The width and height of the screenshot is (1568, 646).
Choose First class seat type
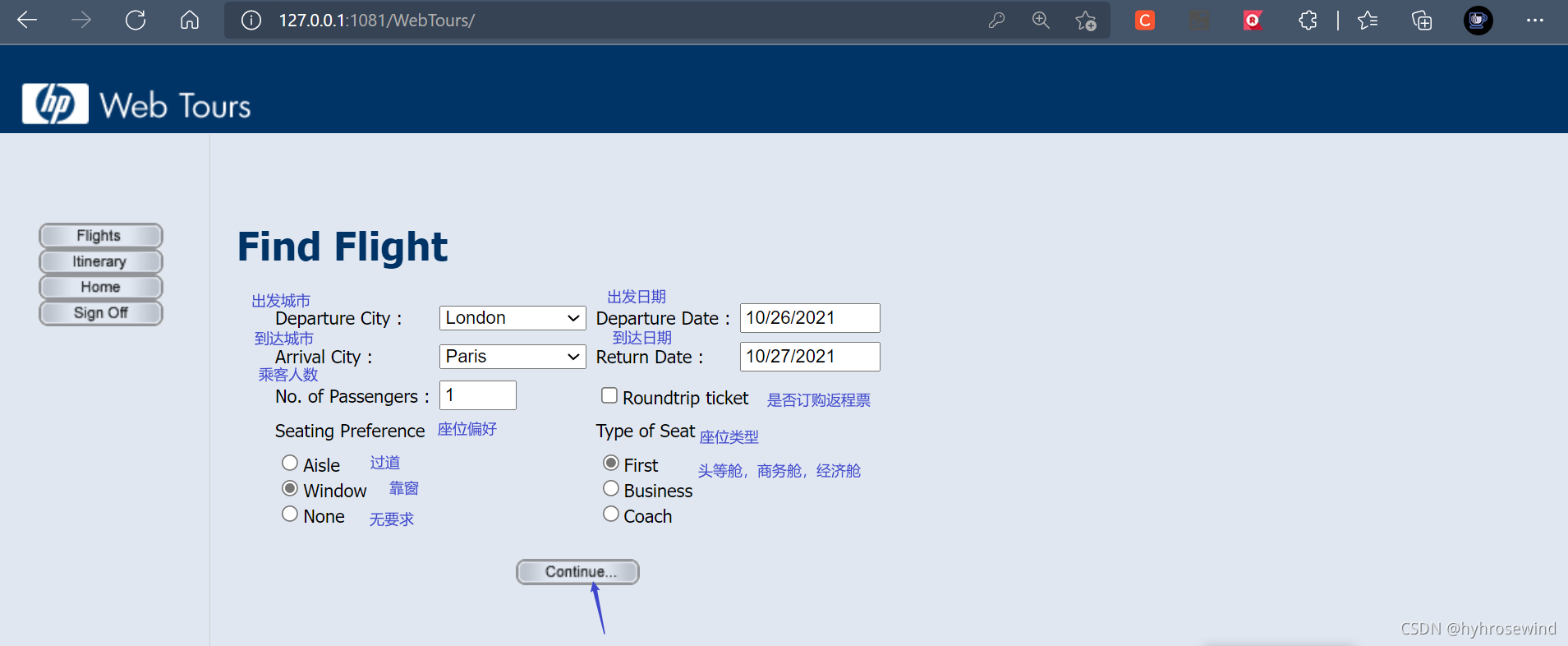pos(611,464)
